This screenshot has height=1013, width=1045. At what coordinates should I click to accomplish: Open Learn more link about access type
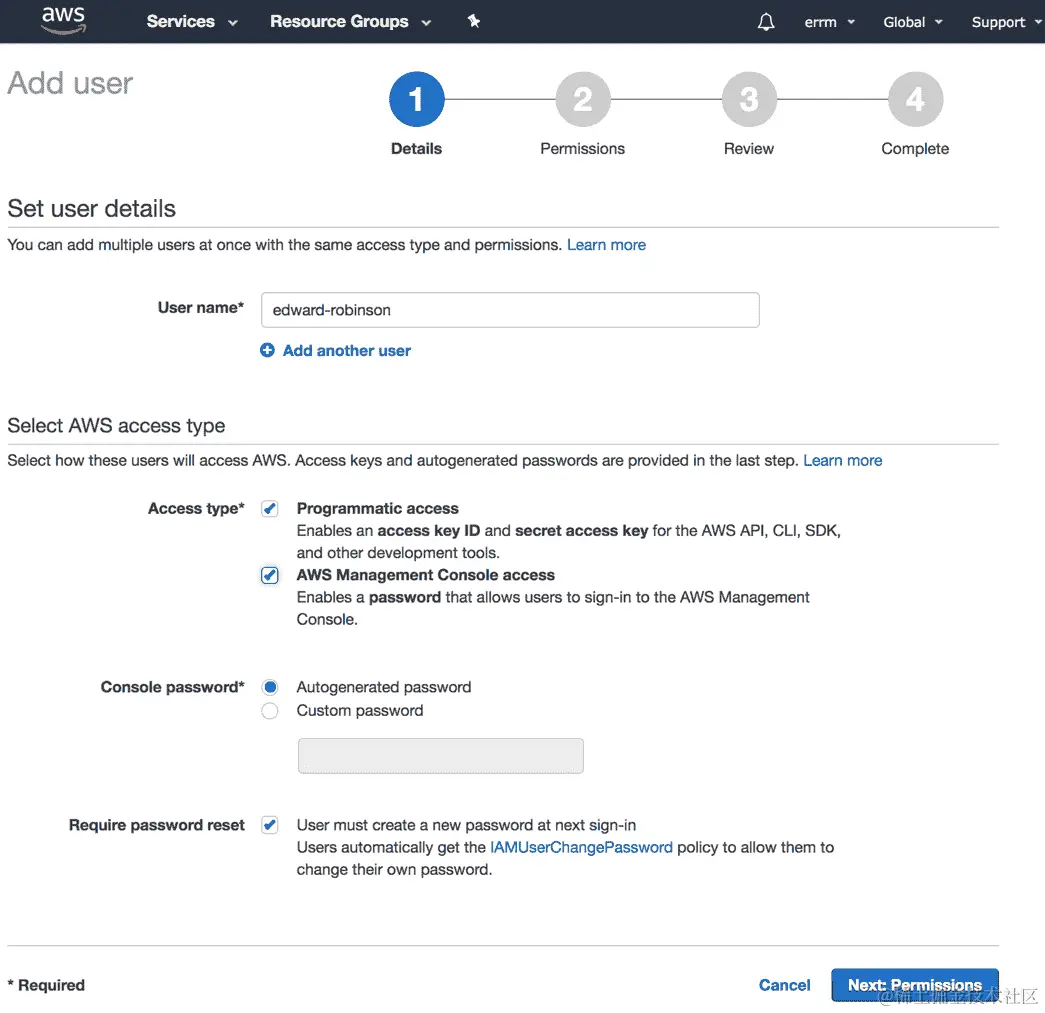tap(842, 461)
